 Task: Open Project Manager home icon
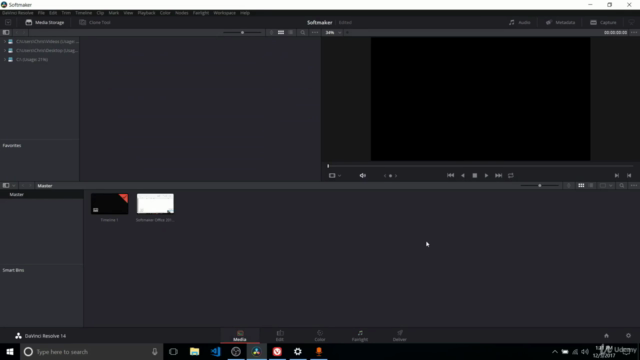click(607, 336)
